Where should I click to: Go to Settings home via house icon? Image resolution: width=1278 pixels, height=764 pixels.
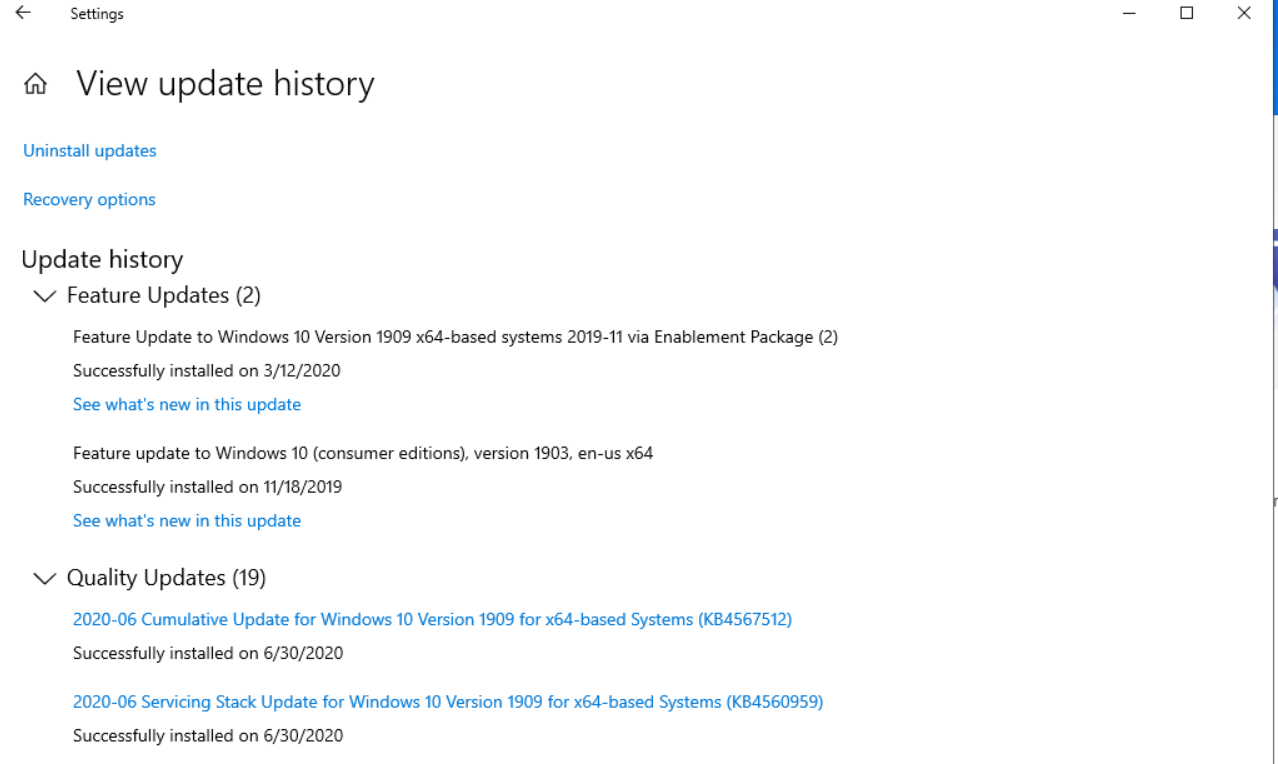tap(35, 85)
